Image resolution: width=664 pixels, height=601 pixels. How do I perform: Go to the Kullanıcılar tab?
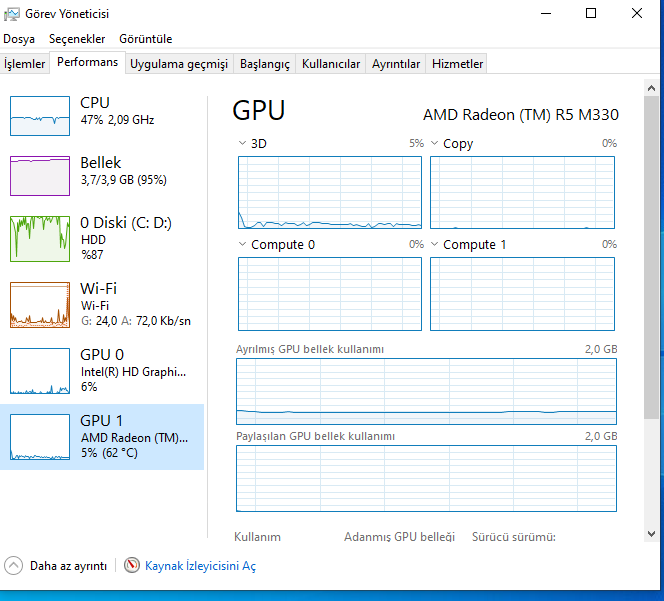(331, 64)
